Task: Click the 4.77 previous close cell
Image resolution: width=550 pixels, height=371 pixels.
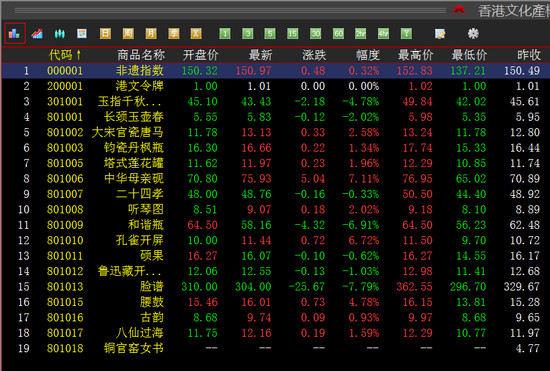Action: click(x=528, y=348)
